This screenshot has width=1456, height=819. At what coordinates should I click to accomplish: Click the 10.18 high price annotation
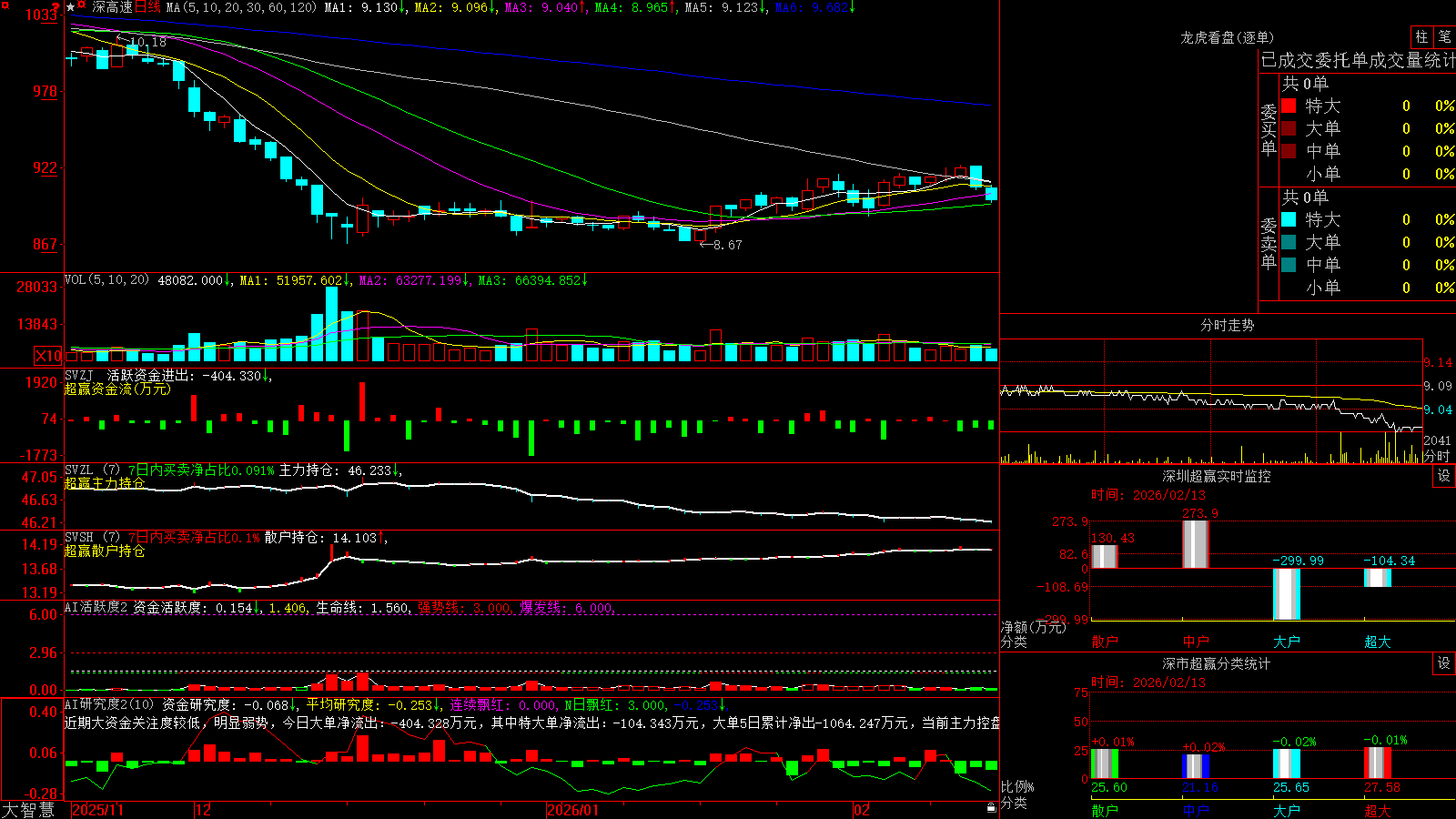point(147,42)
